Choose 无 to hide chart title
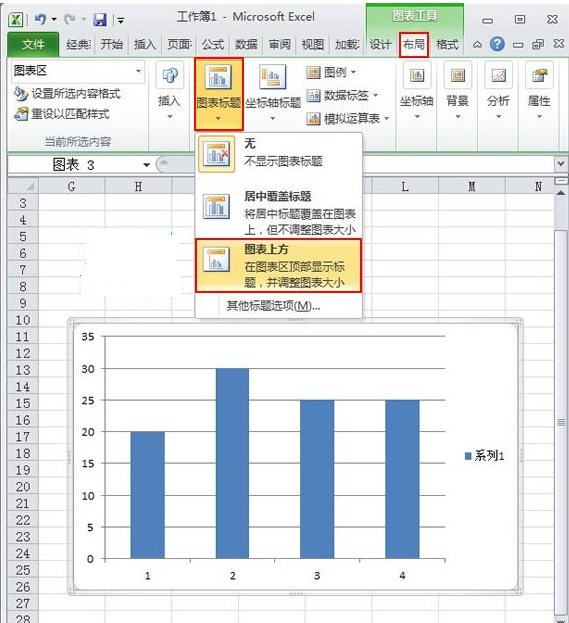Viewport: 569px width, 623px height. [x=279, y=154]
